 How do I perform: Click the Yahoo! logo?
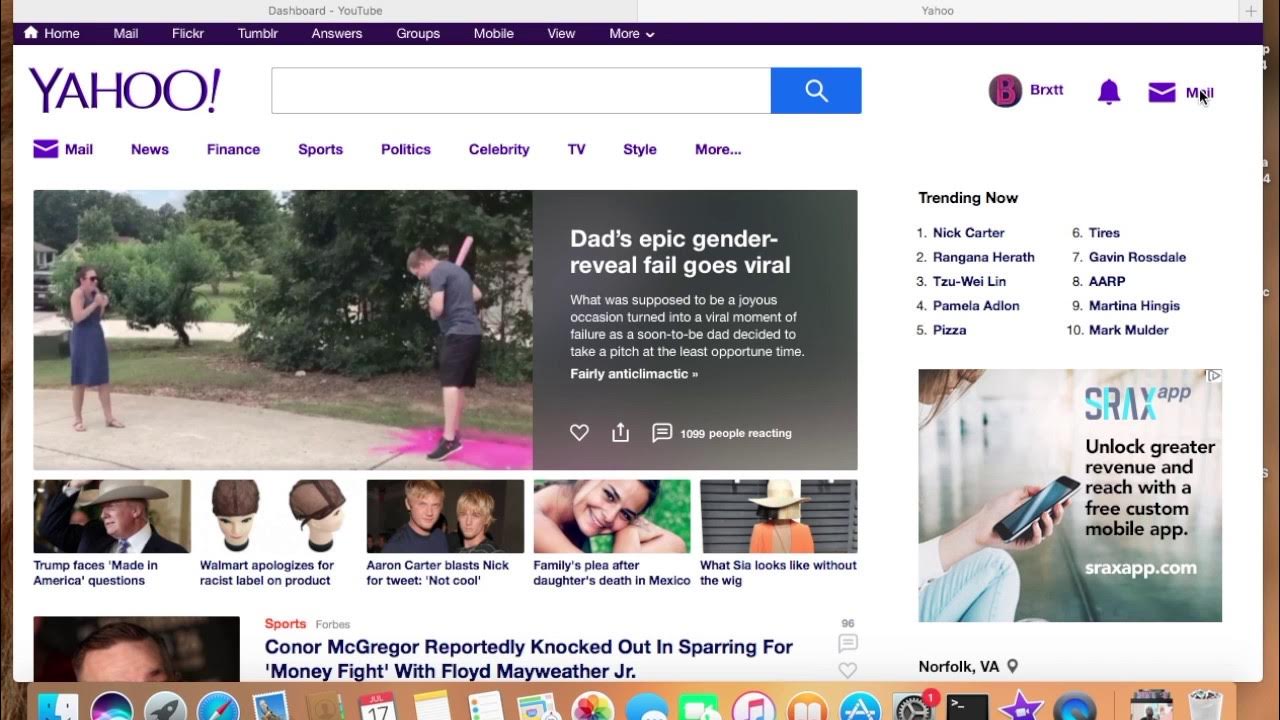pos(125,91)
